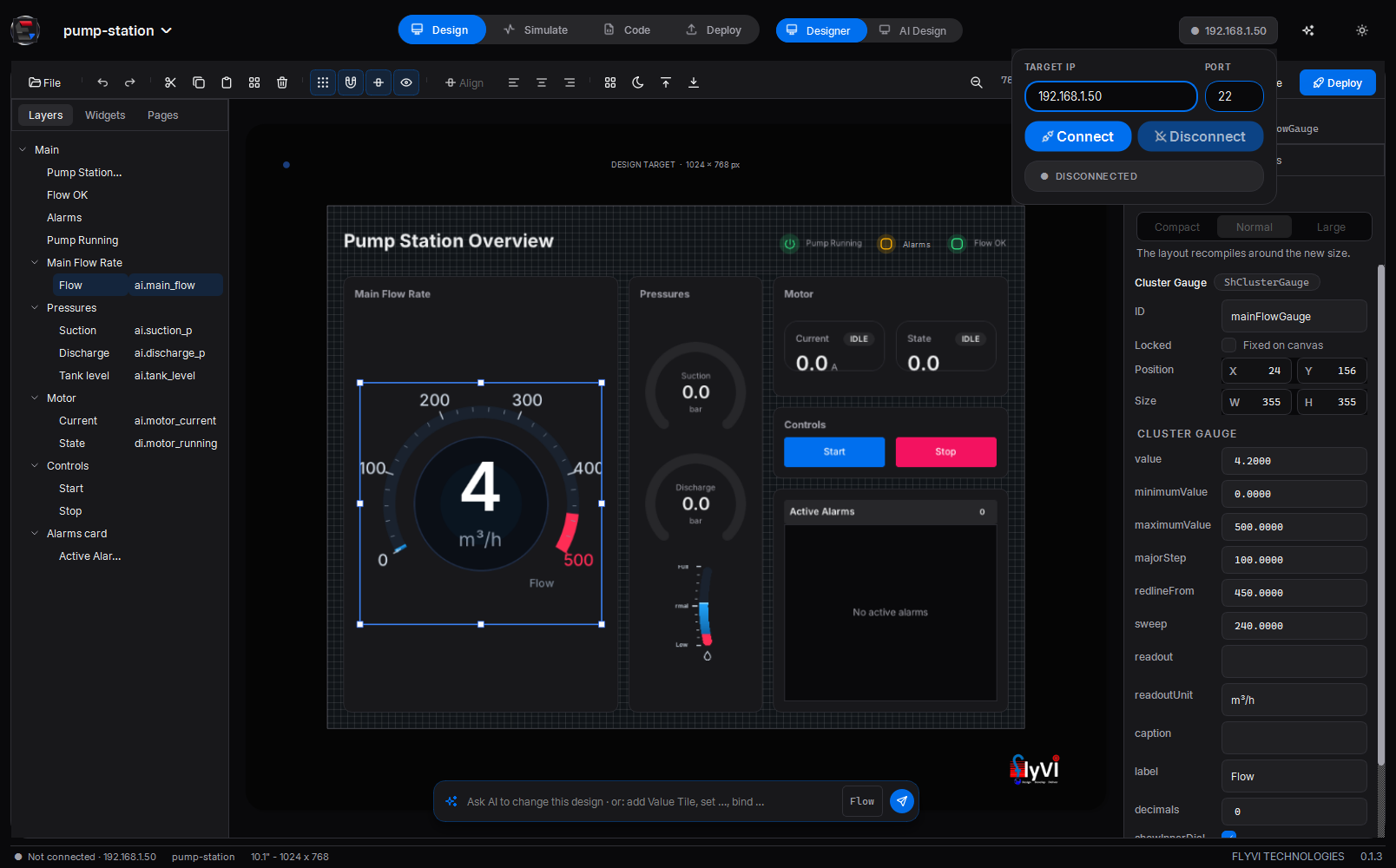Image resolution: width=1396 pixels, height=868 pixels.
Task: Switch to the Widgets panel tab
Action: (x=105, y=115)
